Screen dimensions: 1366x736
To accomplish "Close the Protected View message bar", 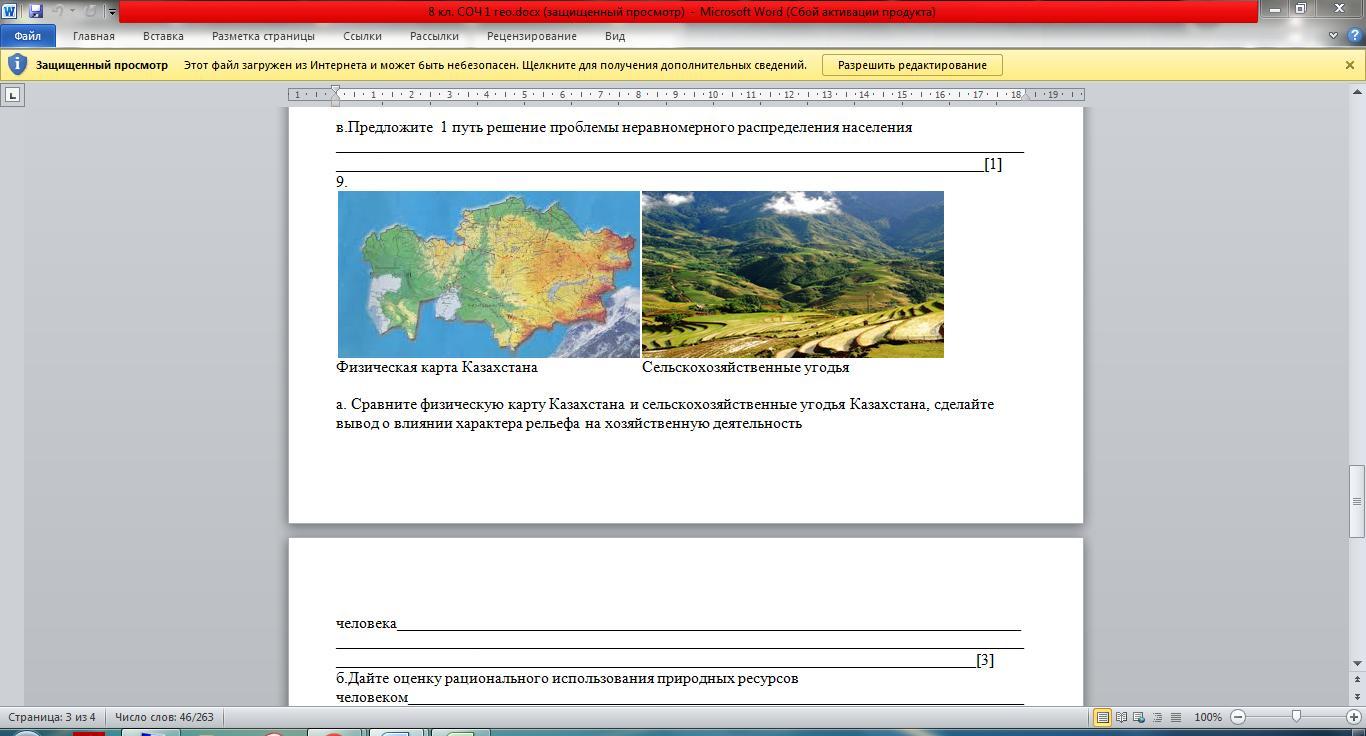I will pos(1349,65).
